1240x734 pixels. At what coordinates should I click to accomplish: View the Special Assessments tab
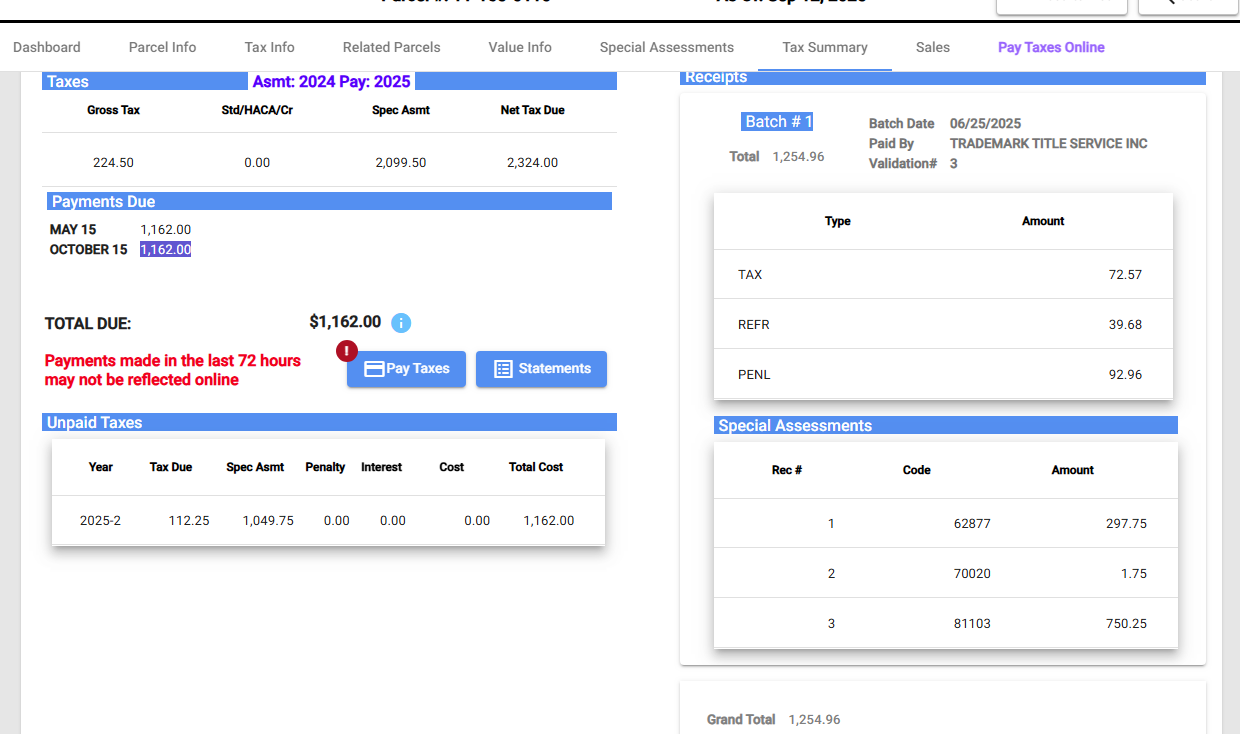666,47
